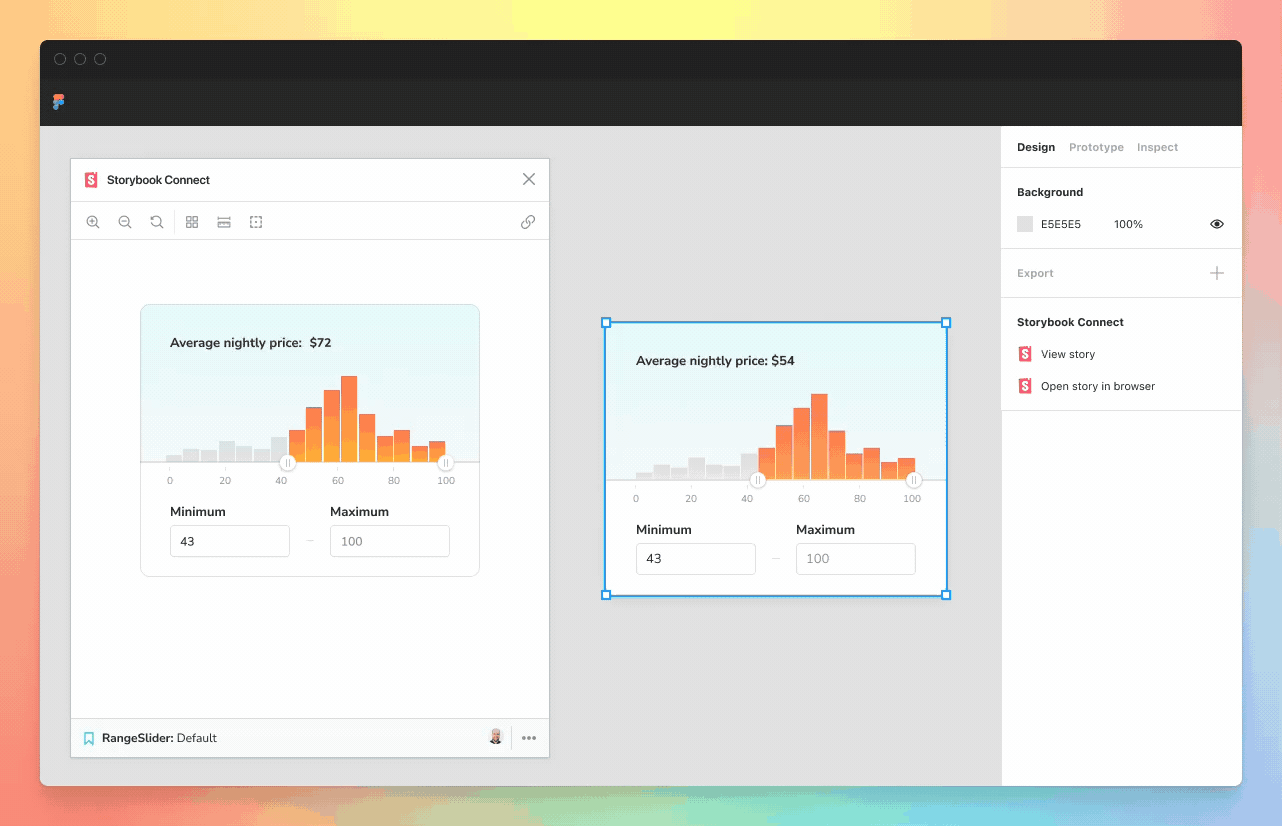The height and width of the screenshot is (826, 1282).
Task: Close the Storybook Connect plugin window
Action: coord(528,179)
